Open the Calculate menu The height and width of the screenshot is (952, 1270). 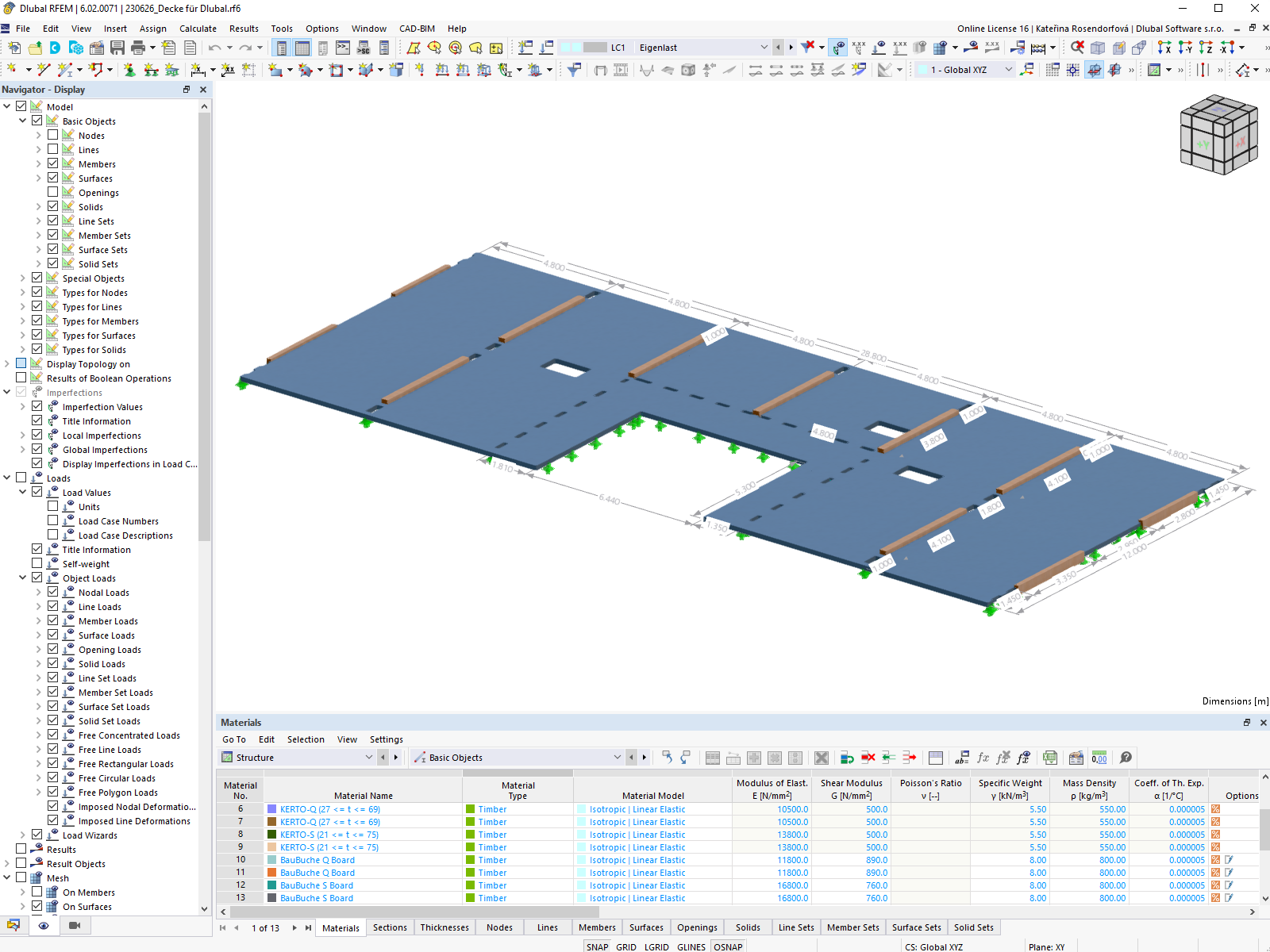[198, 29]
